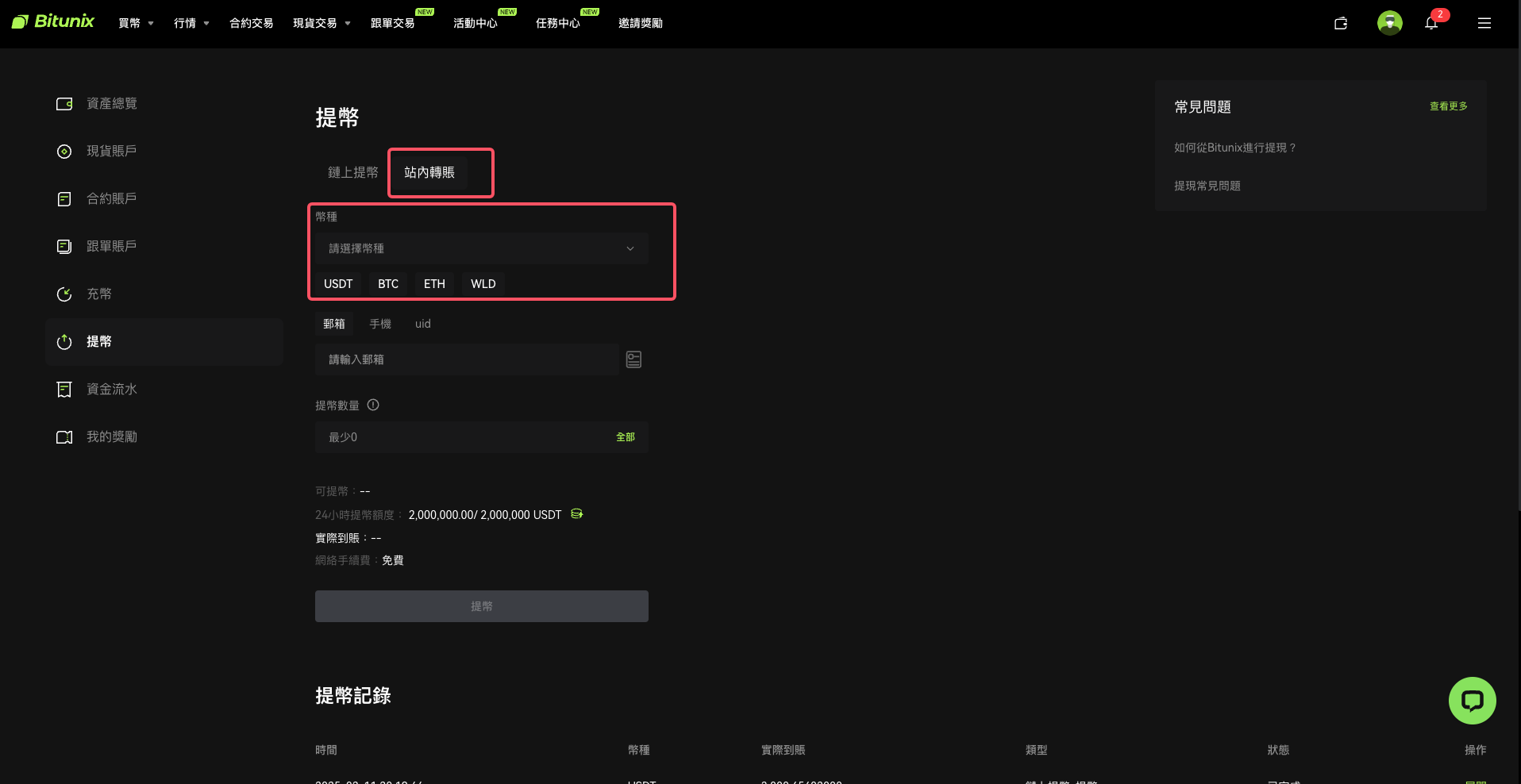This screenshot has height=784, width=1521.
Task: Click the coin icon beside 24-hour limit
Action: pyautogui.click(x=577, y=514)
